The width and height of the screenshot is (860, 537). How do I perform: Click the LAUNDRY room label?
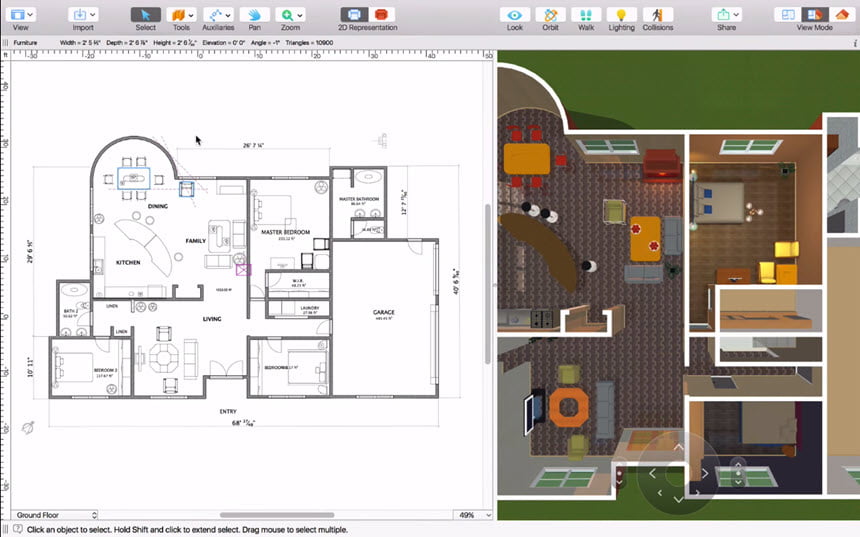tap(309, 308)
